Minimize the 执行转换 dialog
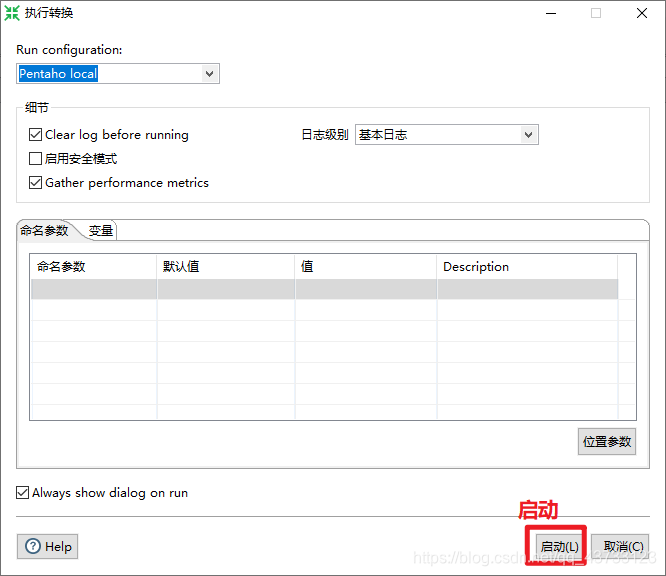The height and width of the screenshot is (576, 666). tap(551, 13)
